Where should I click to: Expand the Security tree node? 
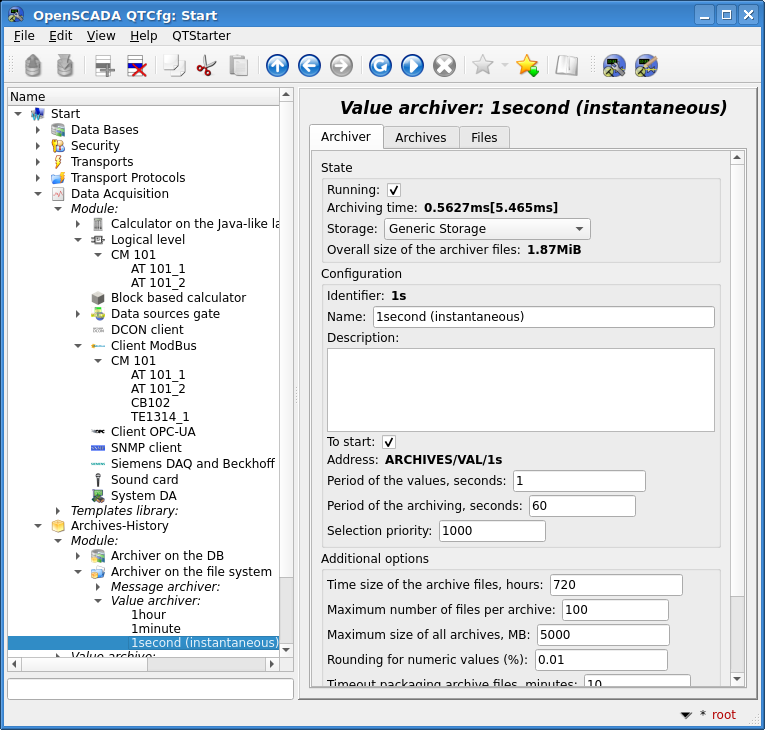38,146
